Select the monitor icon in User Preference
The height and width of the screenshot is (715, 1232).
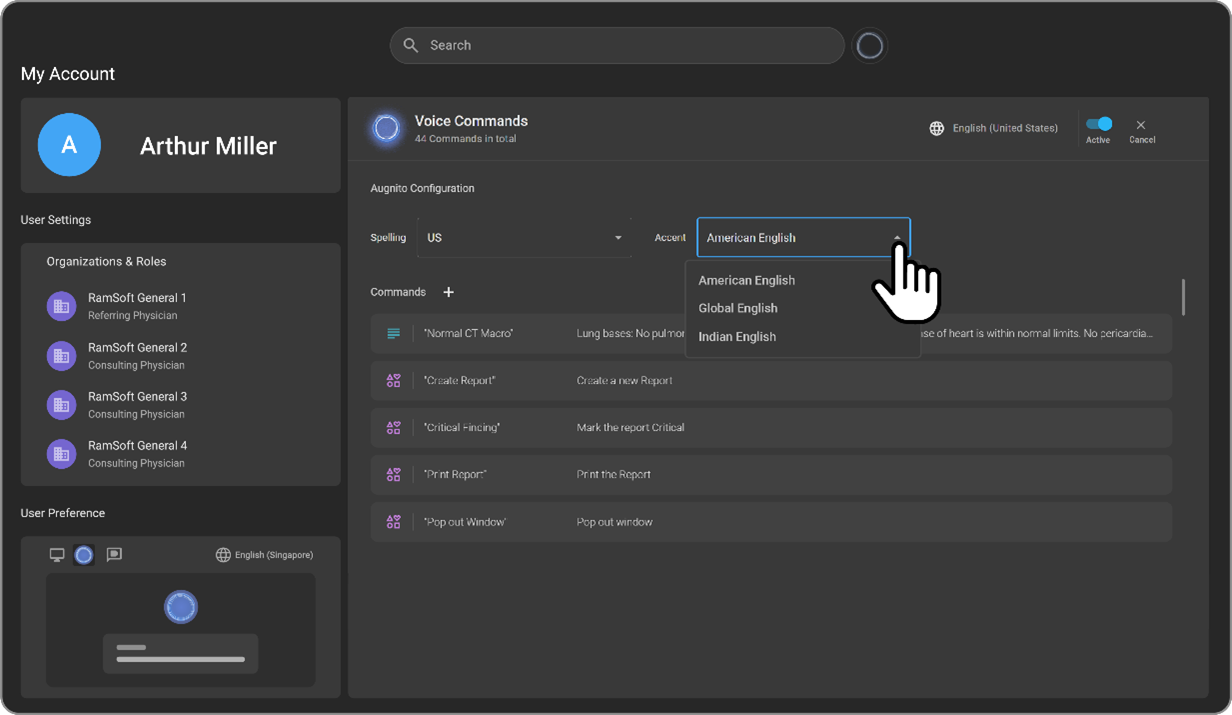pos(57,555)
